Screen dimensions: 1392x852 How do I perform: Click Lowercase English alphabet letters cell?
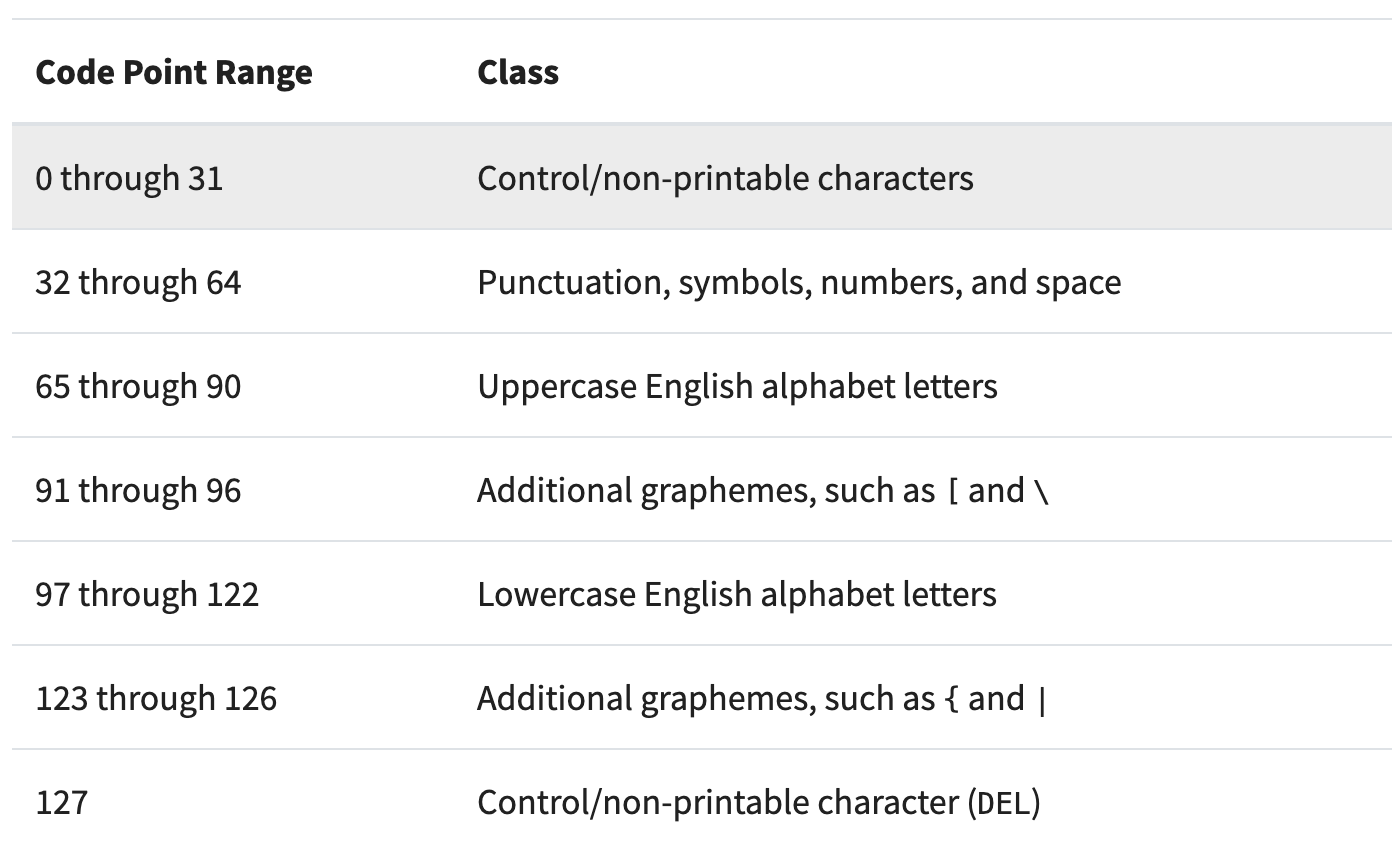(x=737, y=594)
